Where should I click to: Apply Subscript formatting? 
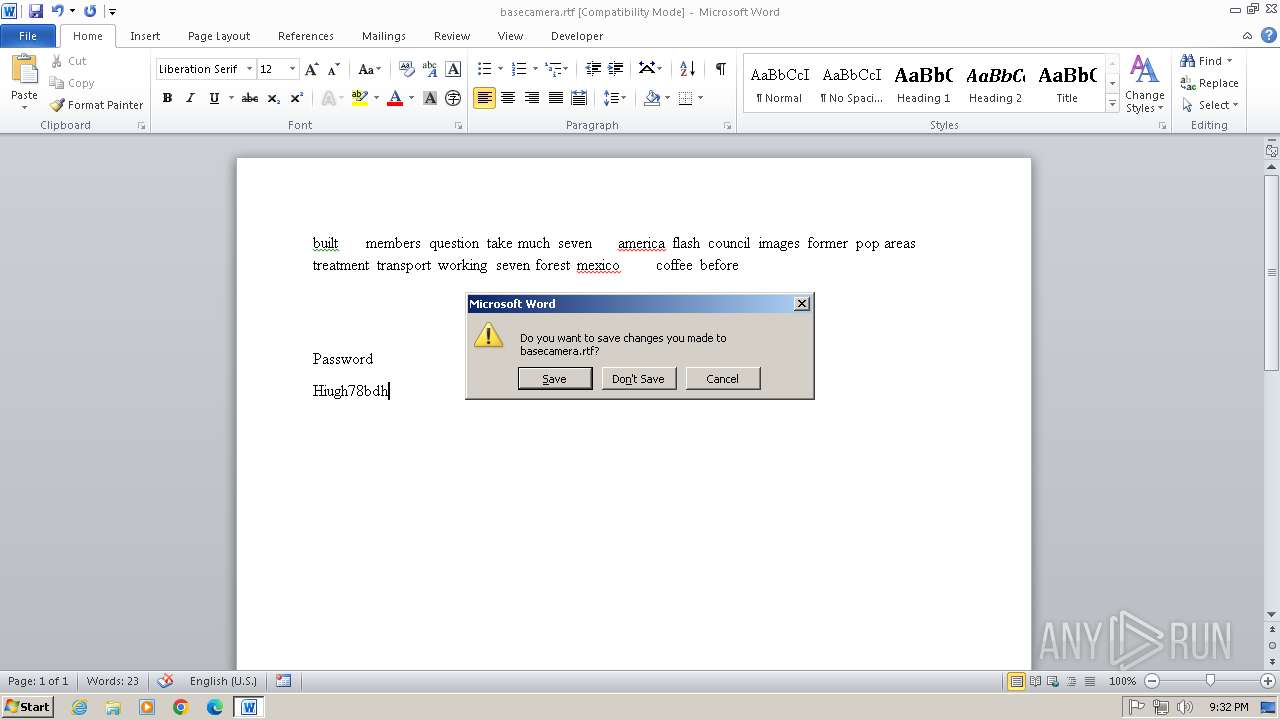point(274,98)
